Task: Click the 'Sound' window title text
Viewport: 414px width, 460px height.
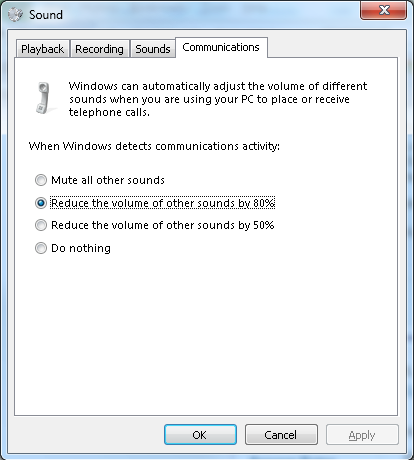Action: [46, 15]
